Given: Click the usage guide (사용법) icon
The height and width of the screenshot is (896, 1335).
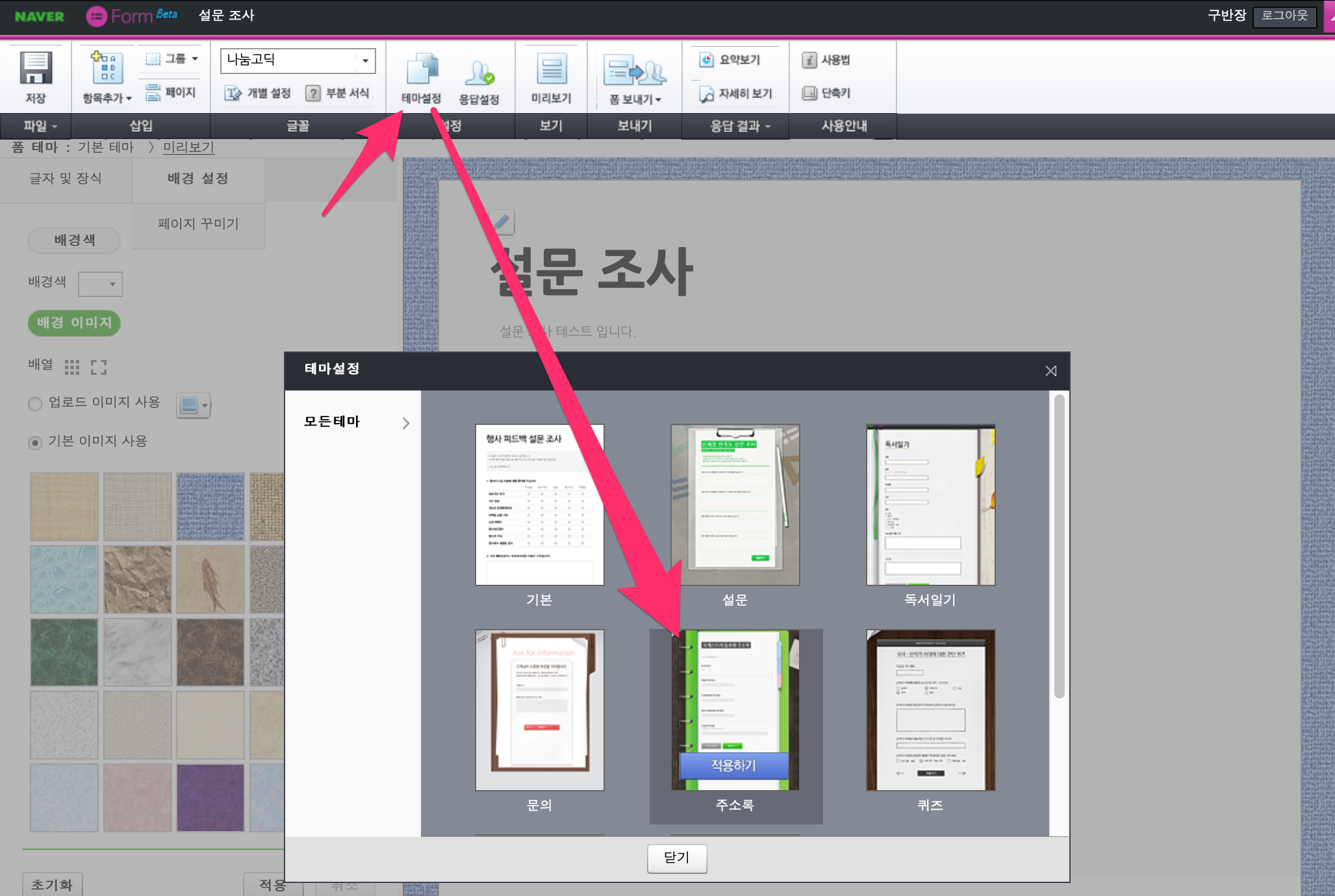Looking at the screenshot, I should (809, 60).
